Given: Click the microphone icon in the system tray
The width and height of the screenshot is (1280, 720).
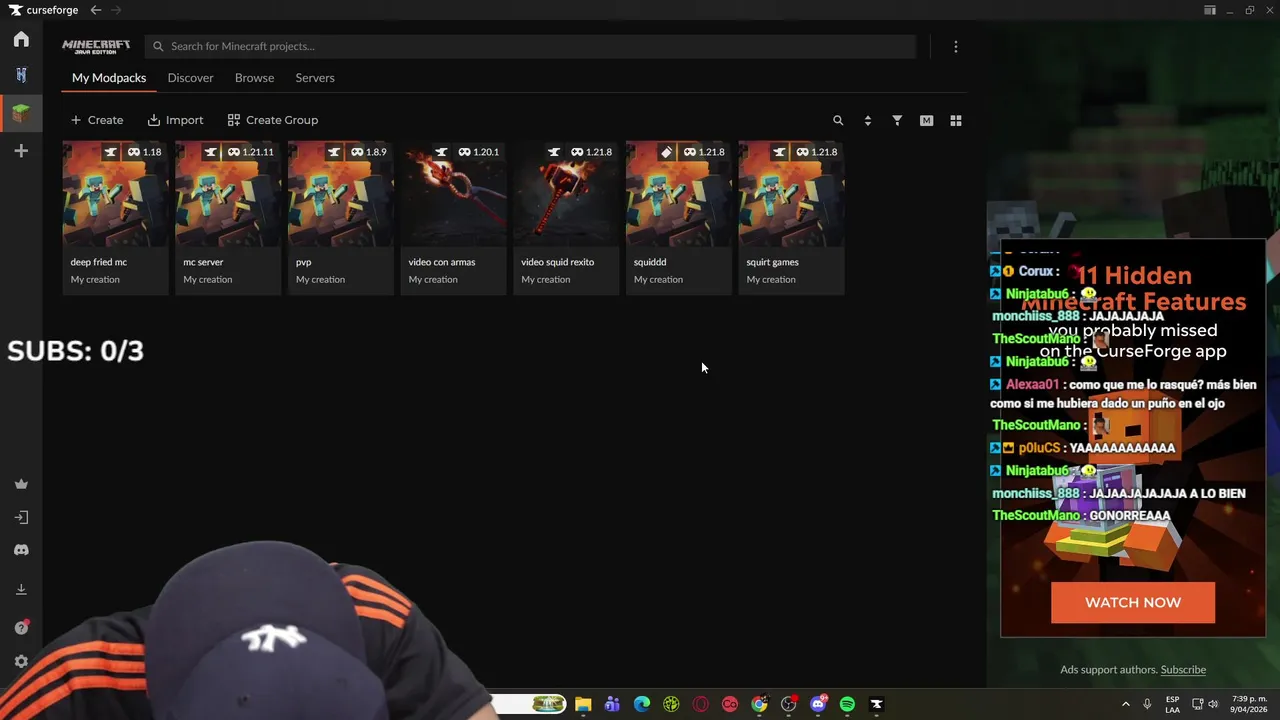Looking at the screenshot, I should pyautogui.click(x=1147, y=704).
